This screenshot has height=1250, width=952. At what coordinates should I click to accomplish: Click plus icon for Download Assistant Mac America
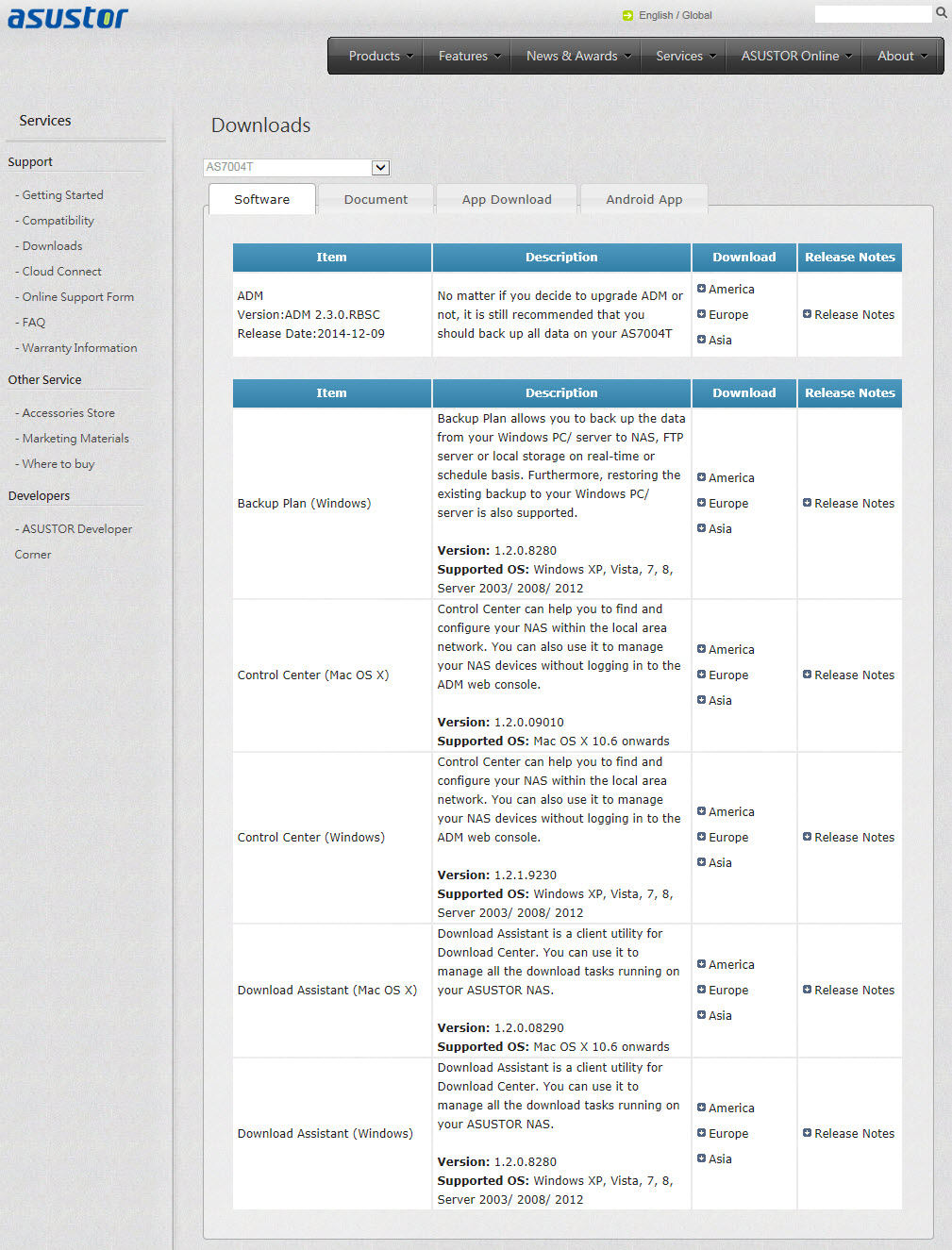coord(701,964)
